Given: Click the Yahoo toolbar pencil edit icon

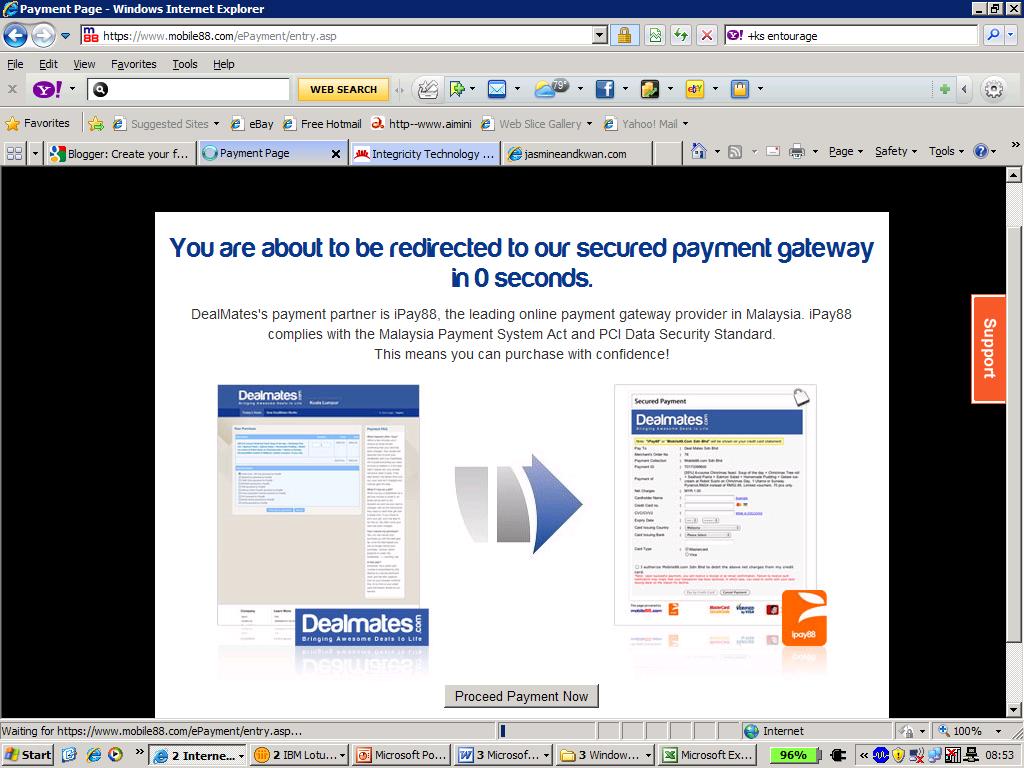Looking at the screenshot, I should point(428,89).
